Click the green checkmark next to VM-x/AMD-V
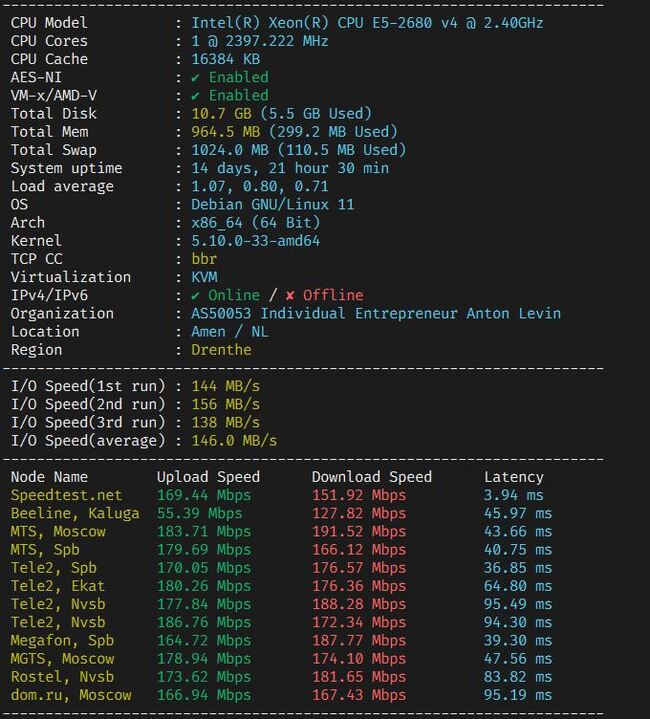 click(x=195, y=95)
